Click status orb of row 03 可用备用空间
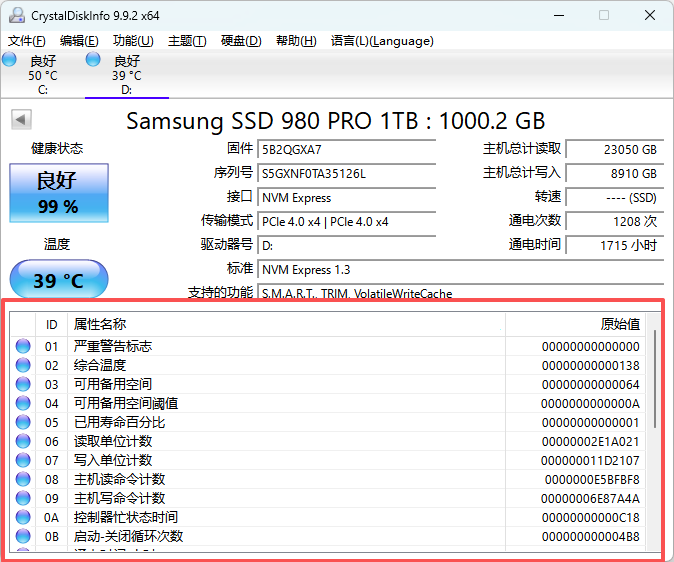This screenshot has width=674, height=562. (23, 384)
